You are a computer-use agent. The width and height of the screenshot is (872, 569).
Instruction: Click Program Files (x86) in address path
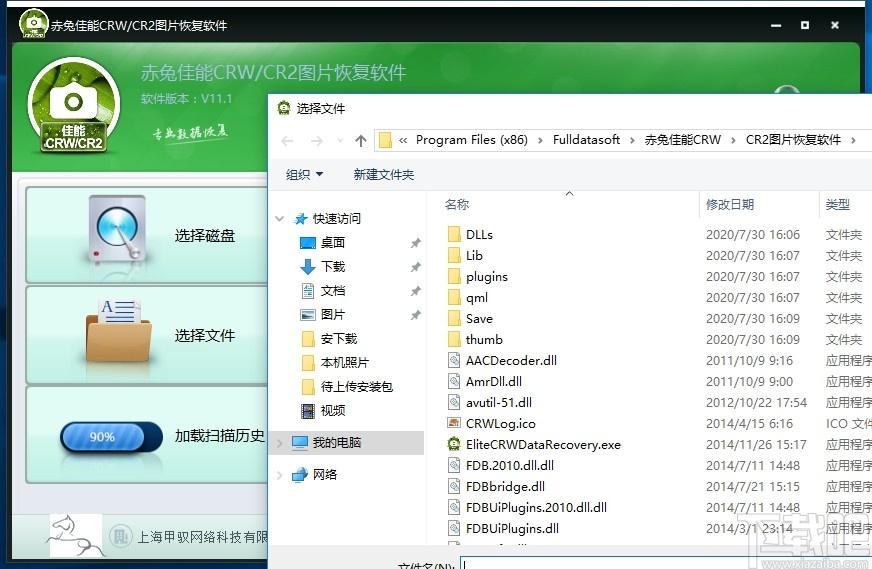472,140
